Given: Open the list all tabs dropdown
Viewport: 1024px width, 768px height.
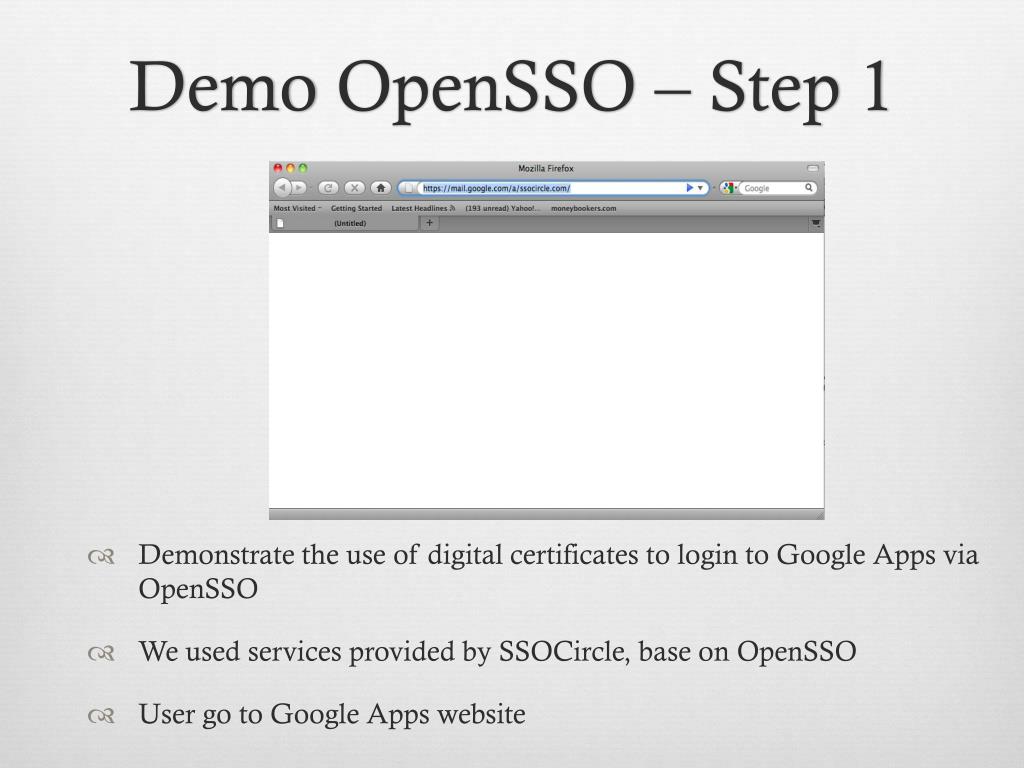Looking at the screenshot, I should [x=816, y=223].
